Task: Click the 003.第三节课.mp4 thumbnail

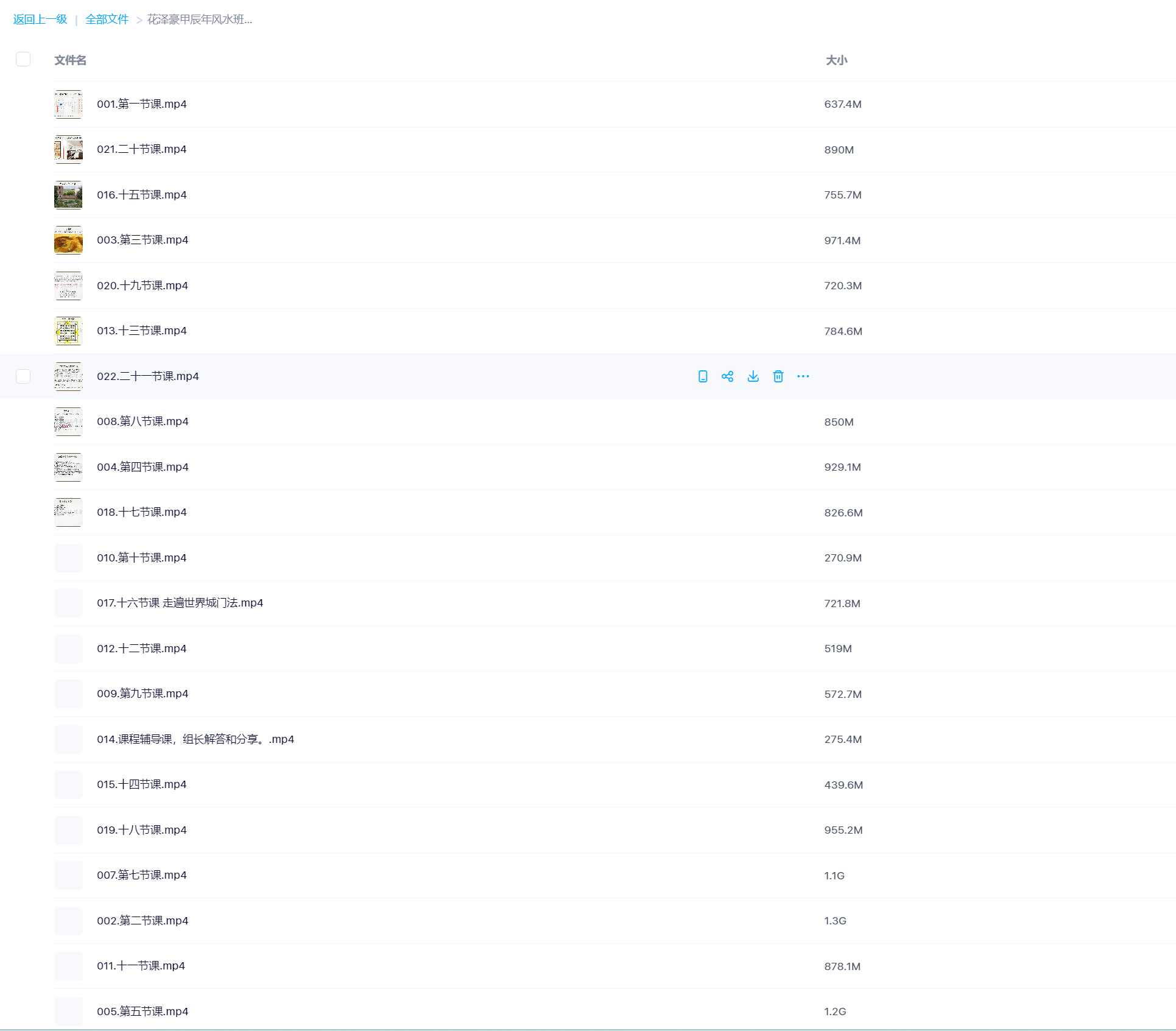Action: 68,240
